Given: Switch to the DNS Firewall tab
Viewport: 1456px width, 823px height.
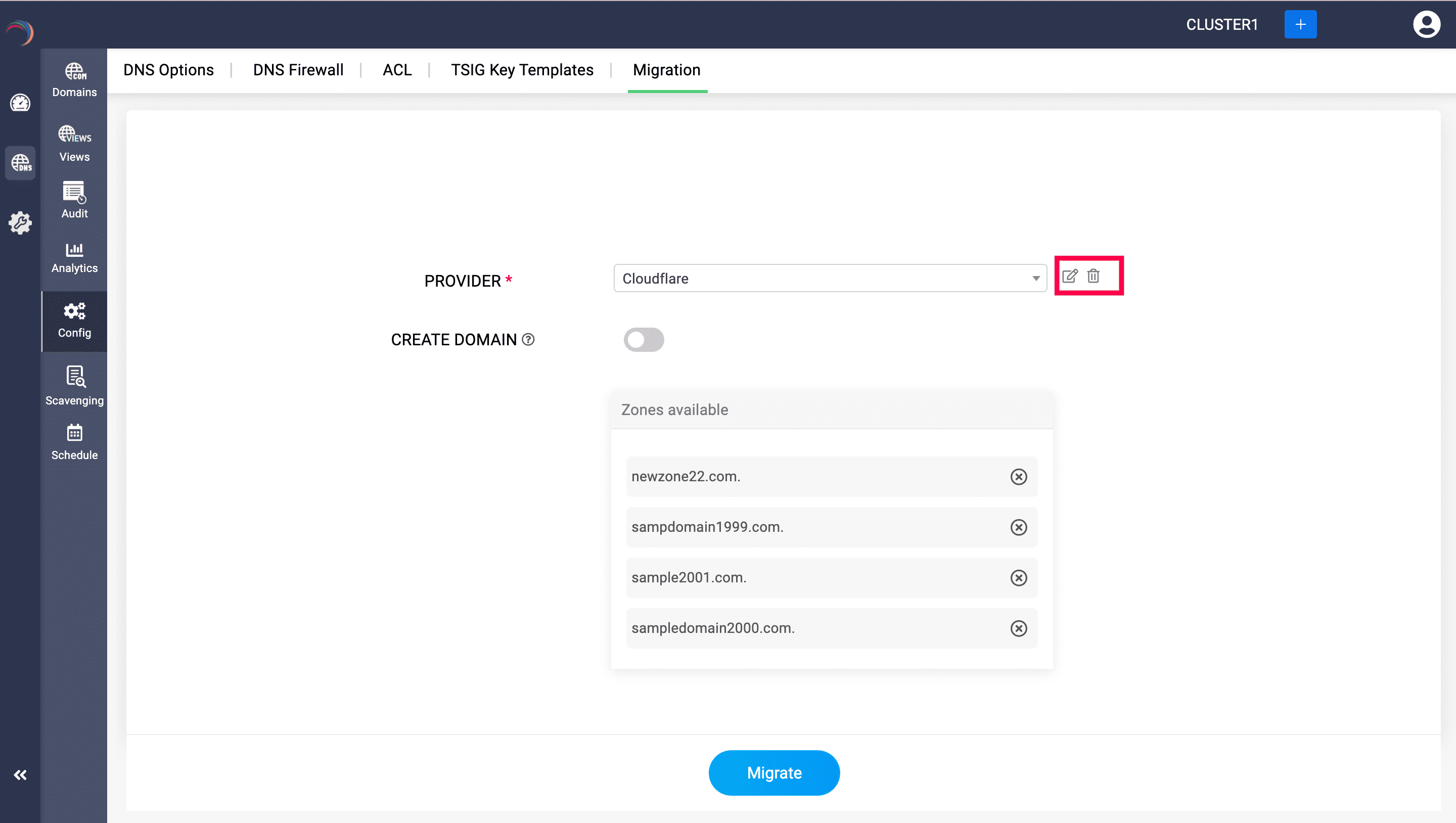Looking at the screenshot, I should [x=298, y=70].
